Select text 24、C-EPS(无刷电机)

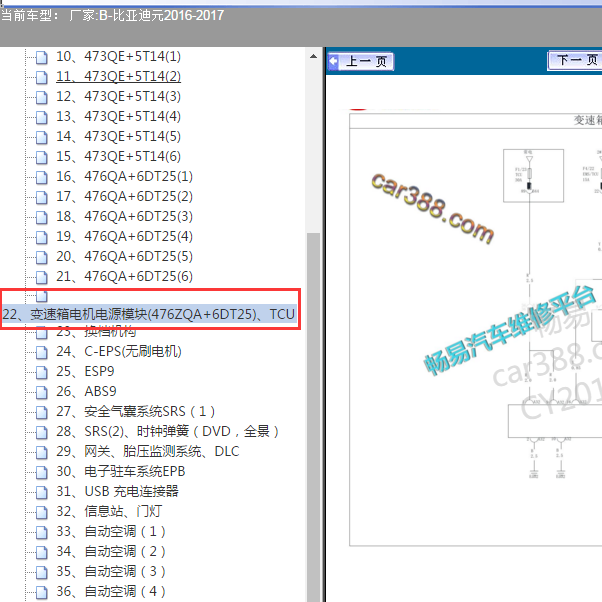119,351
